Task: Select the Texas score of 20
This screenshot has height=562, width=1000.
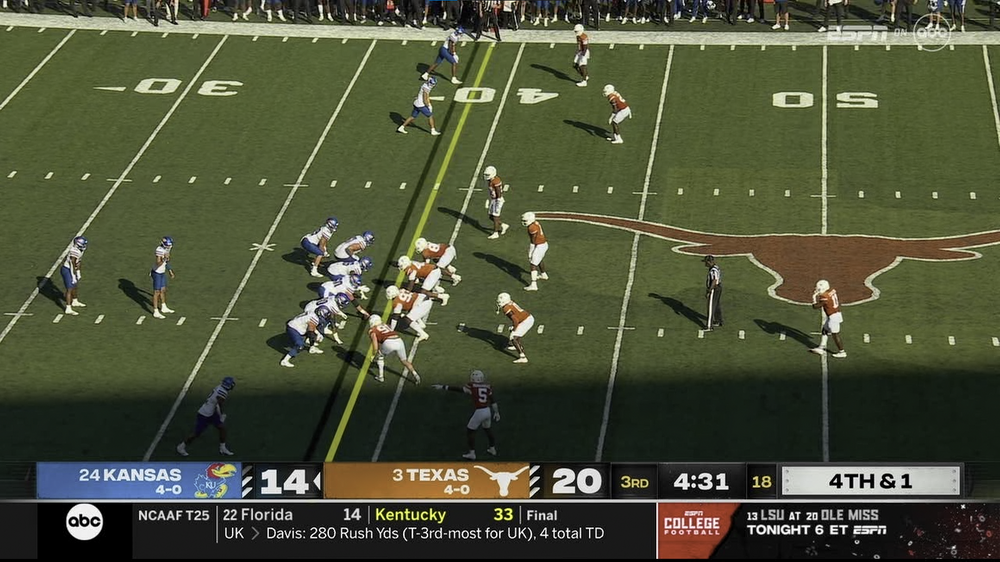Action: pos(576,482)
